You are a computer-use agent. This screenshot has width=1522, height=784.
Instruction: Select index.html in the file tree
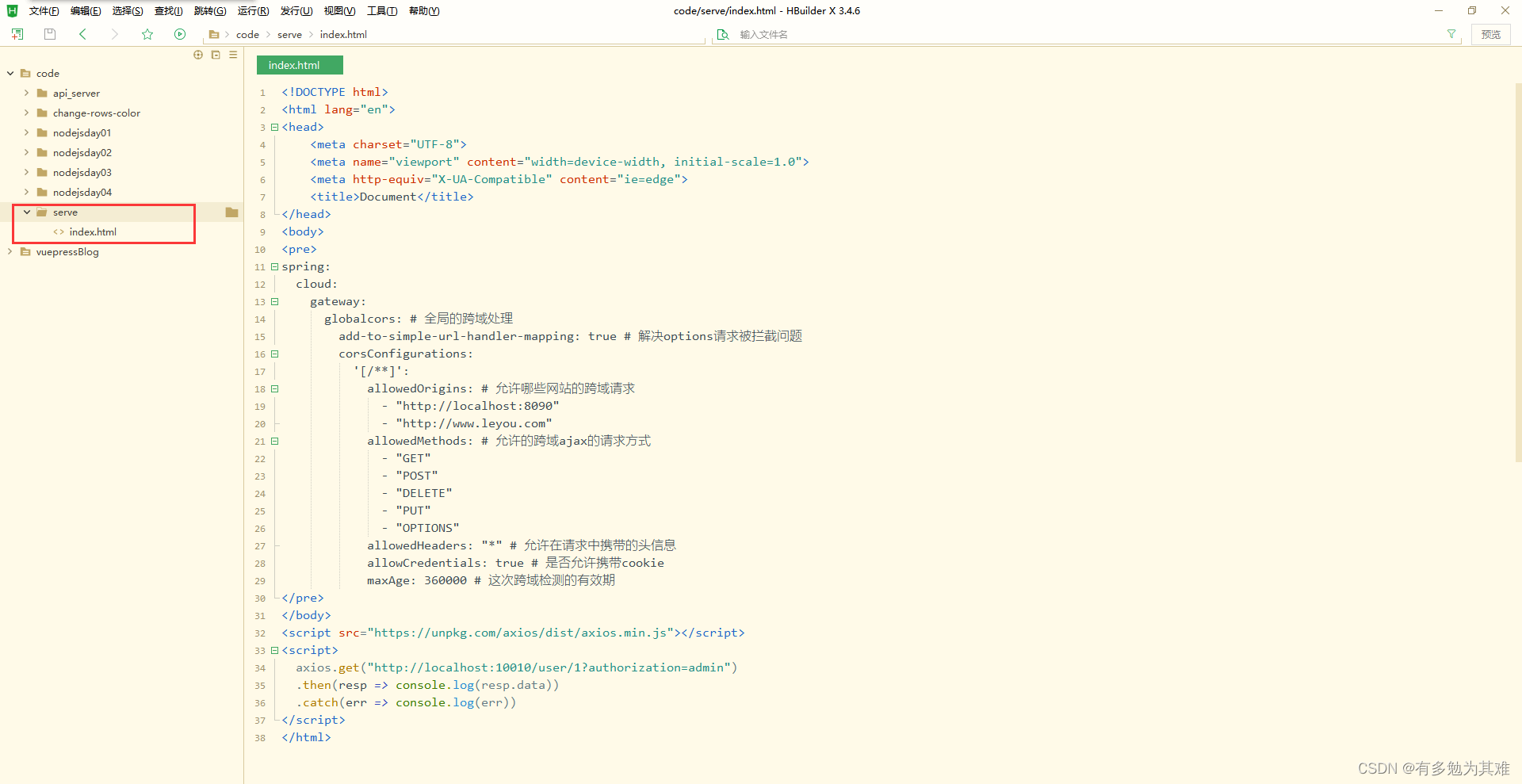93,232
